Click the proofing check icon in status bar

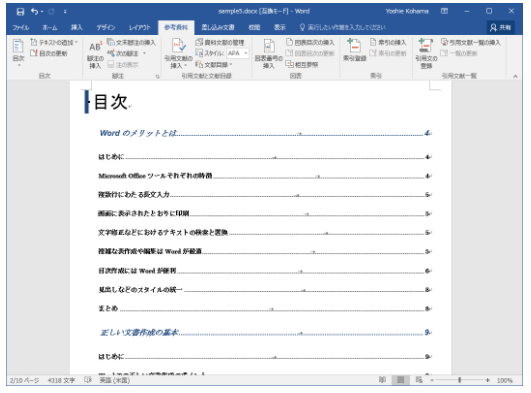pos(88,380)
